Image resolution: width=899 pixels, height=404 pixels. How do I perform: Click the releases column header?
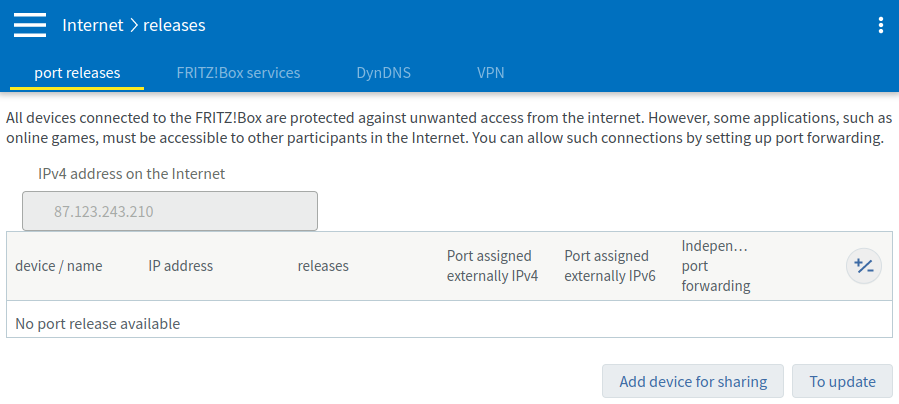point(323,266)
